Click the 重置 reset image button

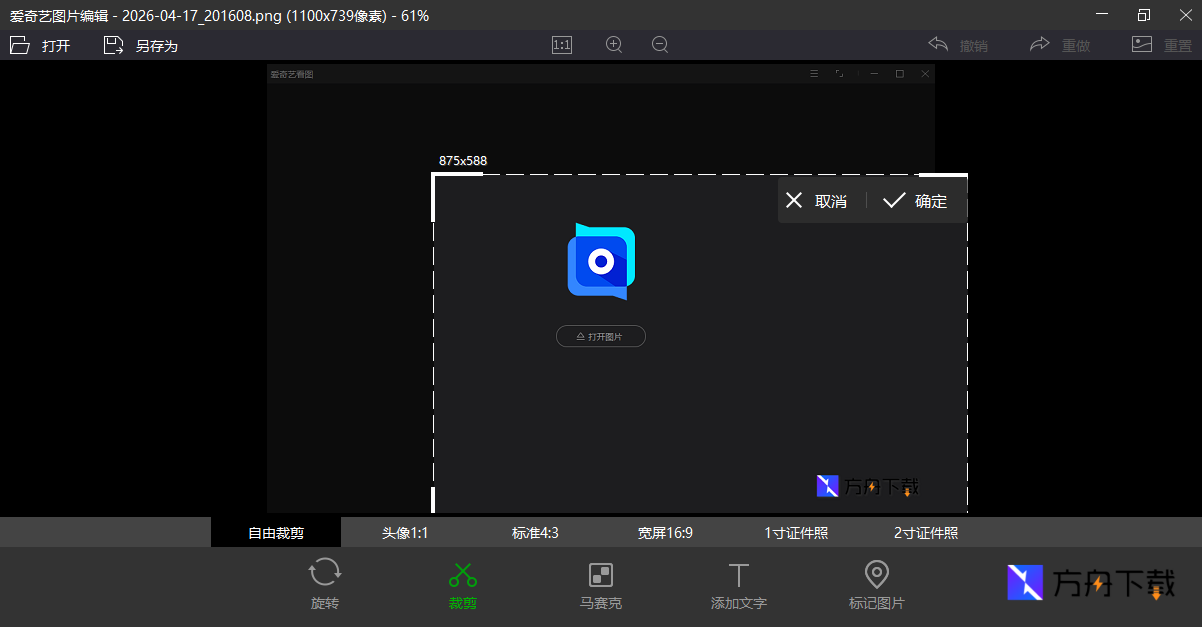coord(1162,45)
